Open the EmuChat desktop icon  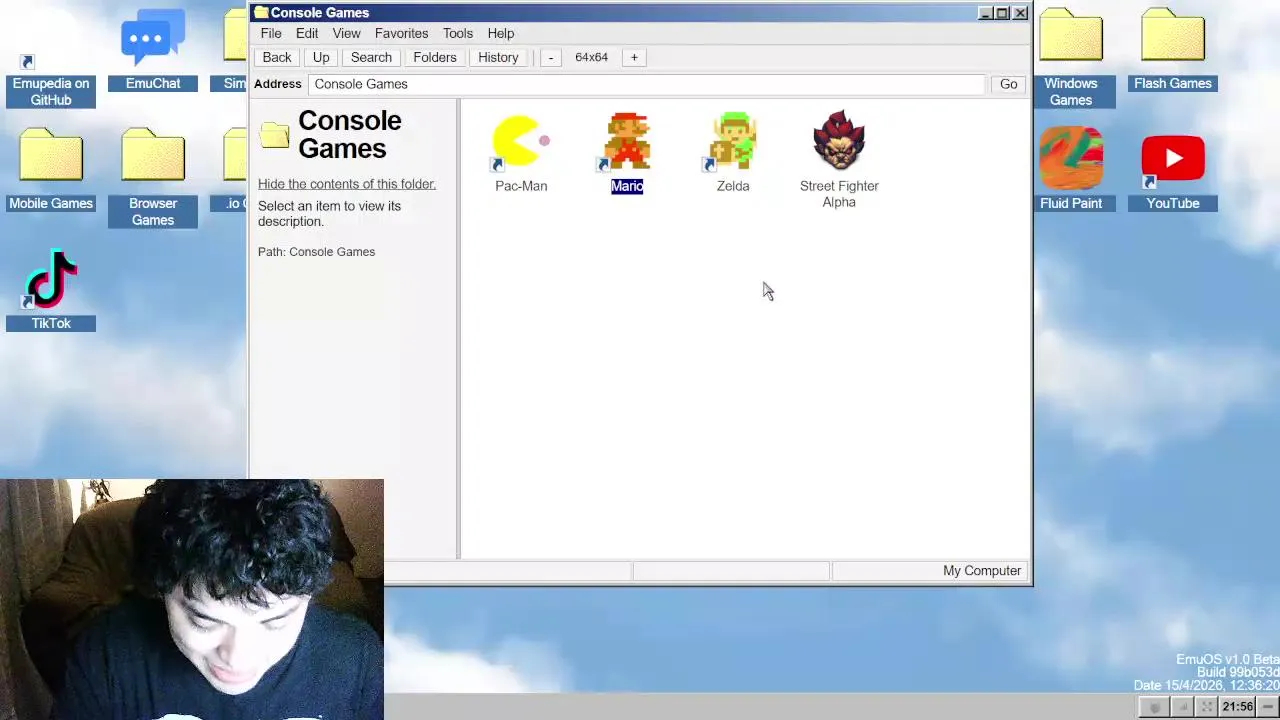(153, 50)
